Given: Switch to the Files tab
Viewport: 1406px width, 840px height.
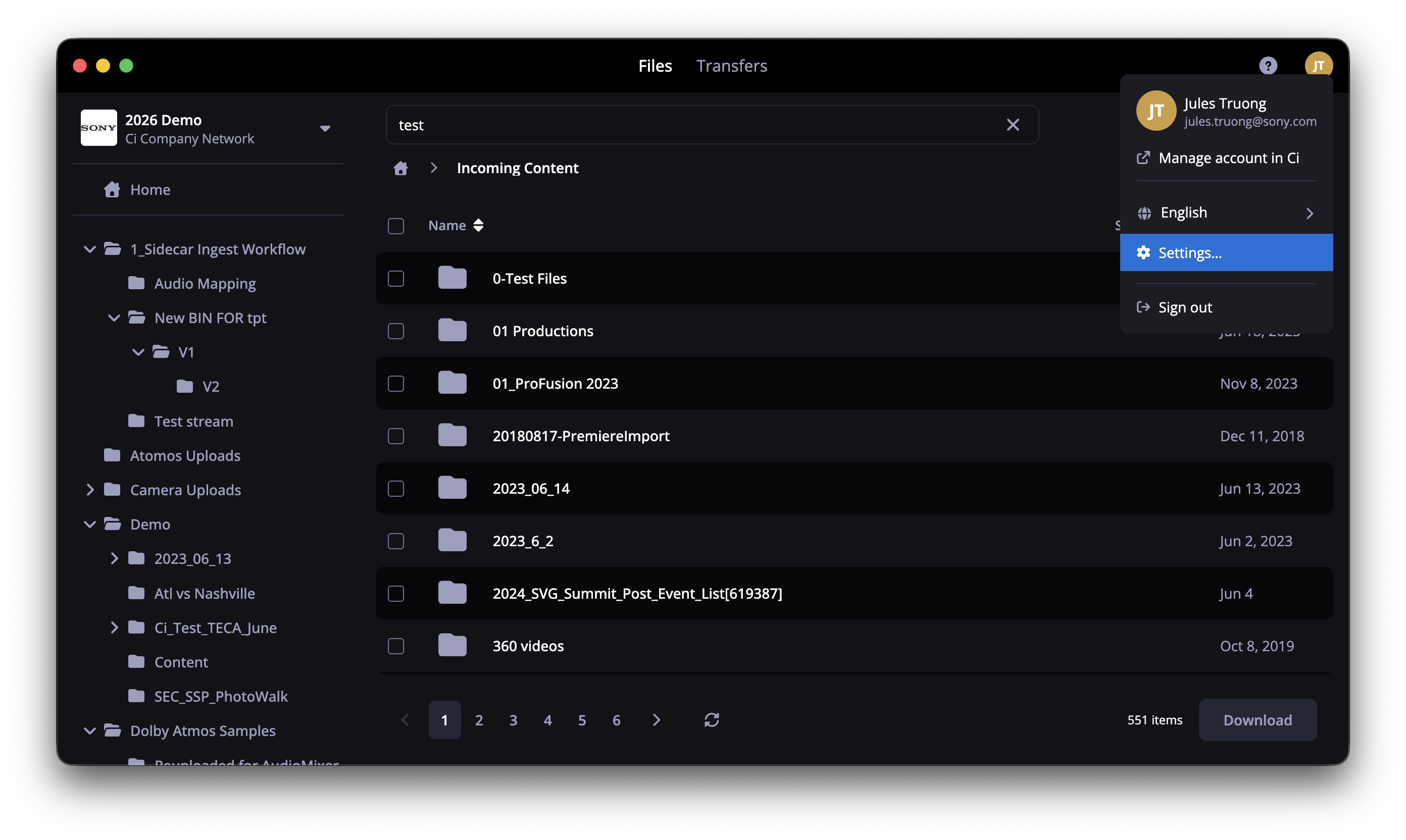Looking at the screenshot, I should point(655,66).
